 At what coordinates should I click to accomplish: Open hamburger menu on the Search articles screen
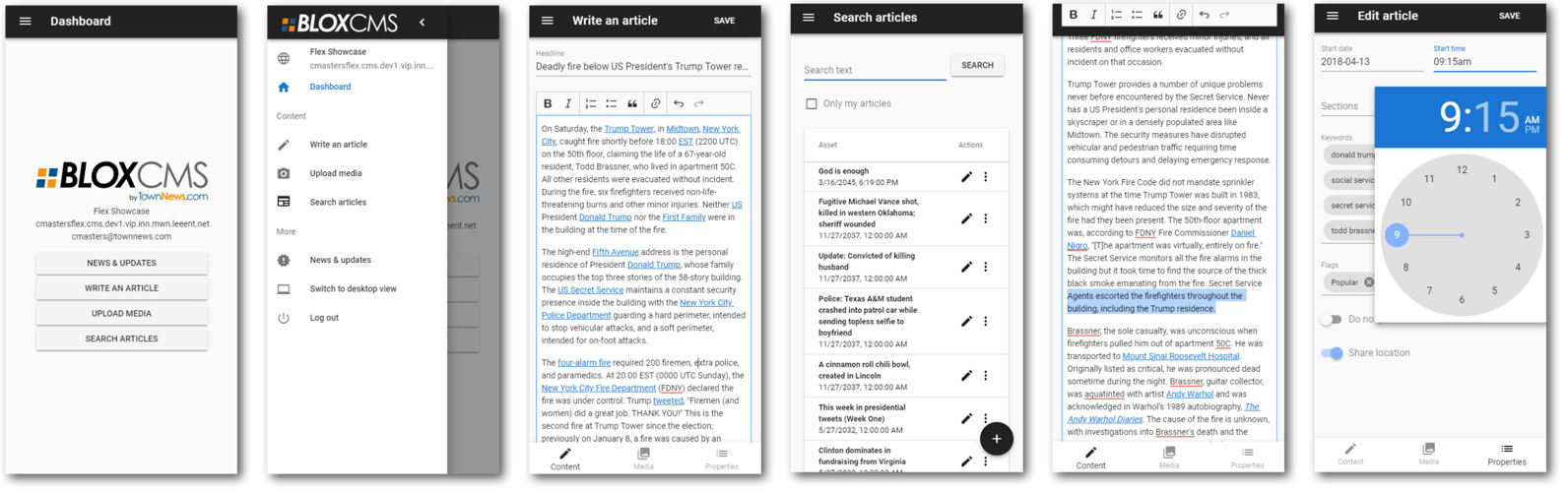[809, 18]
